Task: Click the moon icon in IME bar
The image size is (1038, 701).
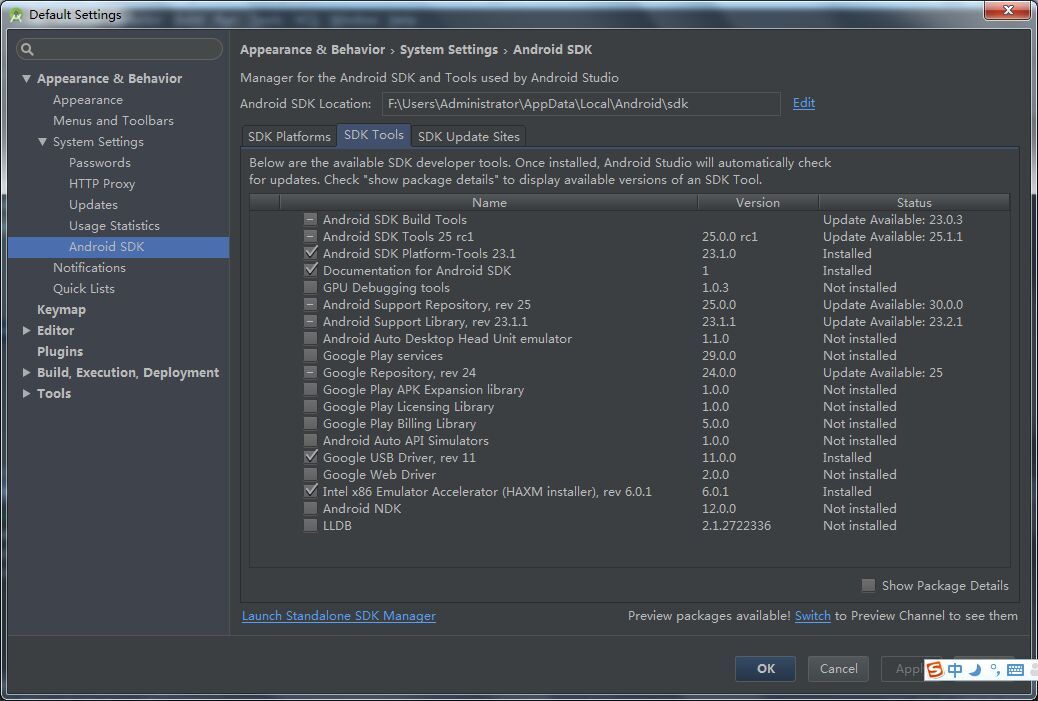Action: click(x=975, y=670)
